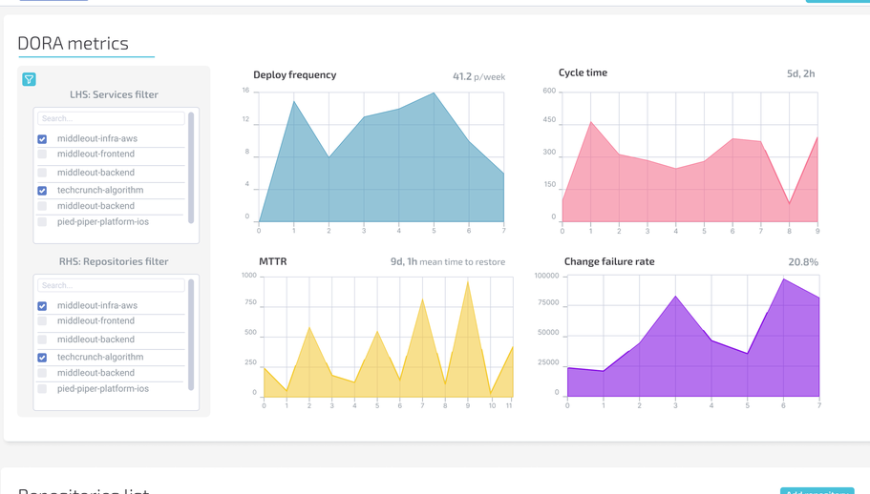Click the Repositories filter list scrollbar
The width and height of the screenshot is (870, 494).
[x=191, y=335]
